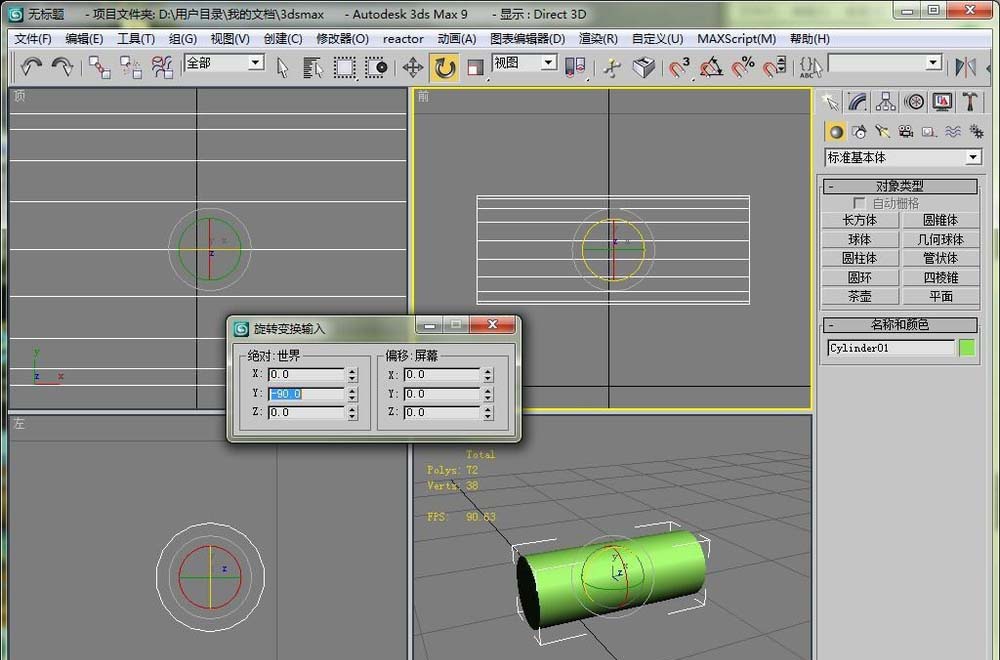Activate the Select and Scale tool
The image size is (1000, 660).
tap(475, 67)
